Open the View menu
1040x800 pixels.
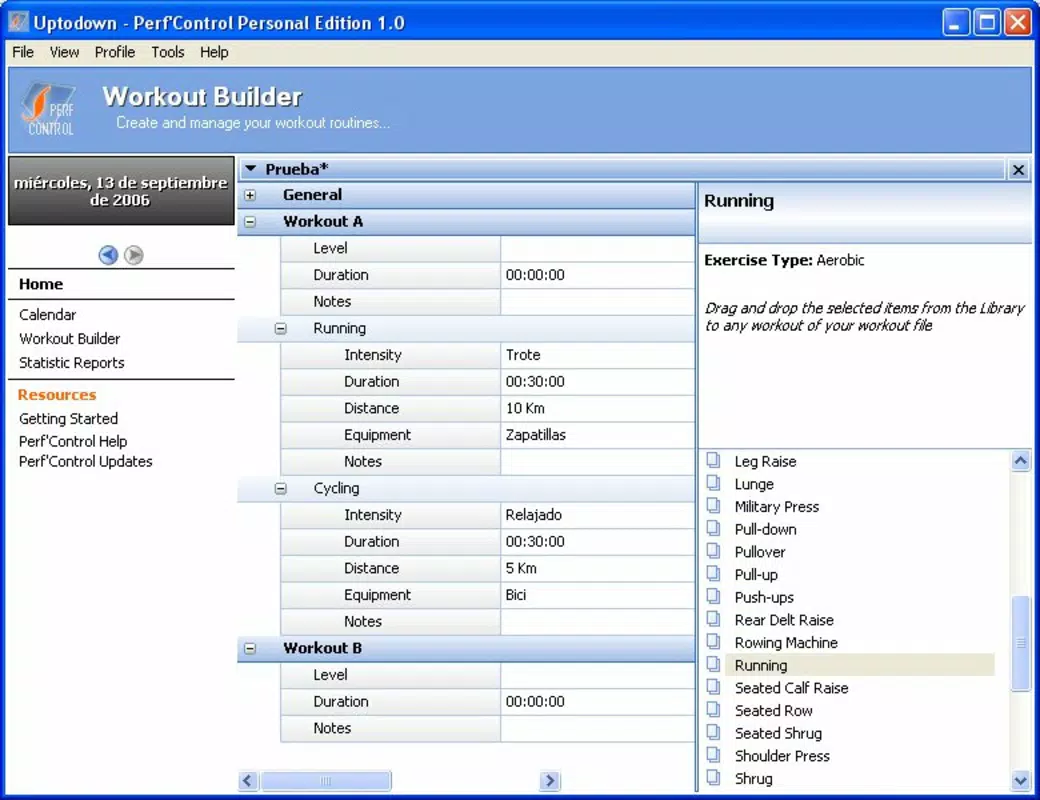64,52
